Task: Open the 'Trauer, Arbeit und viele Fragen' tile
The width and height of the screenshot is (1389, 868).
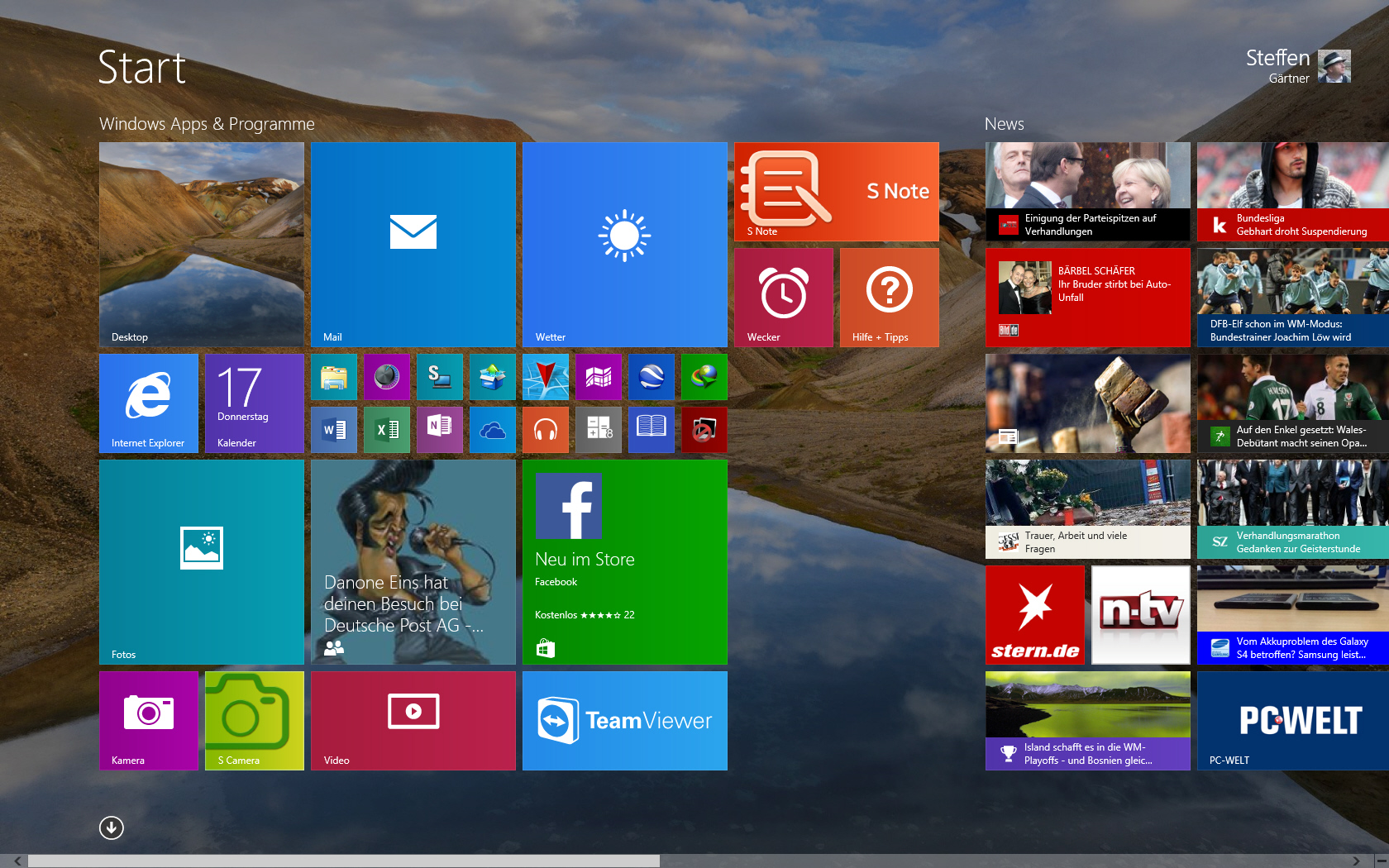Action: (x=1088, y=509)
